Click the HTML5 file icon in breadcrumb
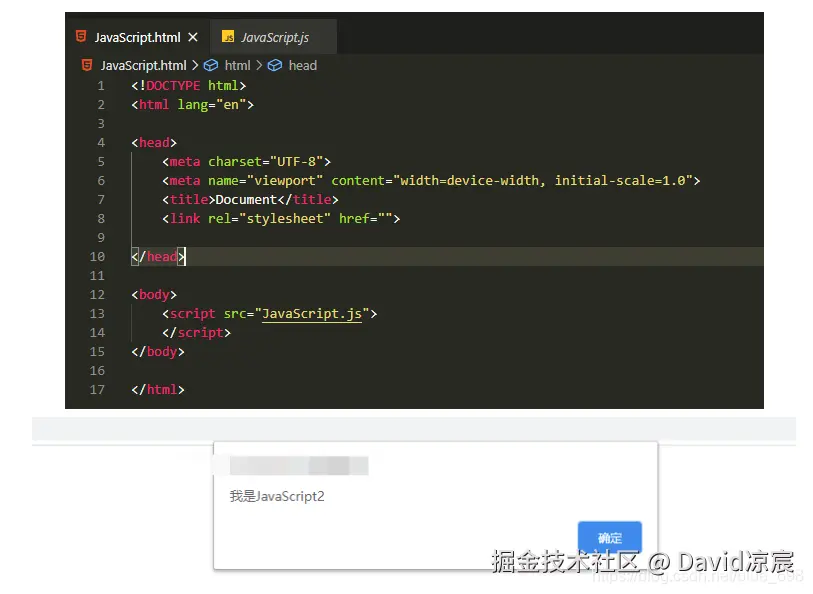This screenshot has height=594, width=813. coord(87,65)
